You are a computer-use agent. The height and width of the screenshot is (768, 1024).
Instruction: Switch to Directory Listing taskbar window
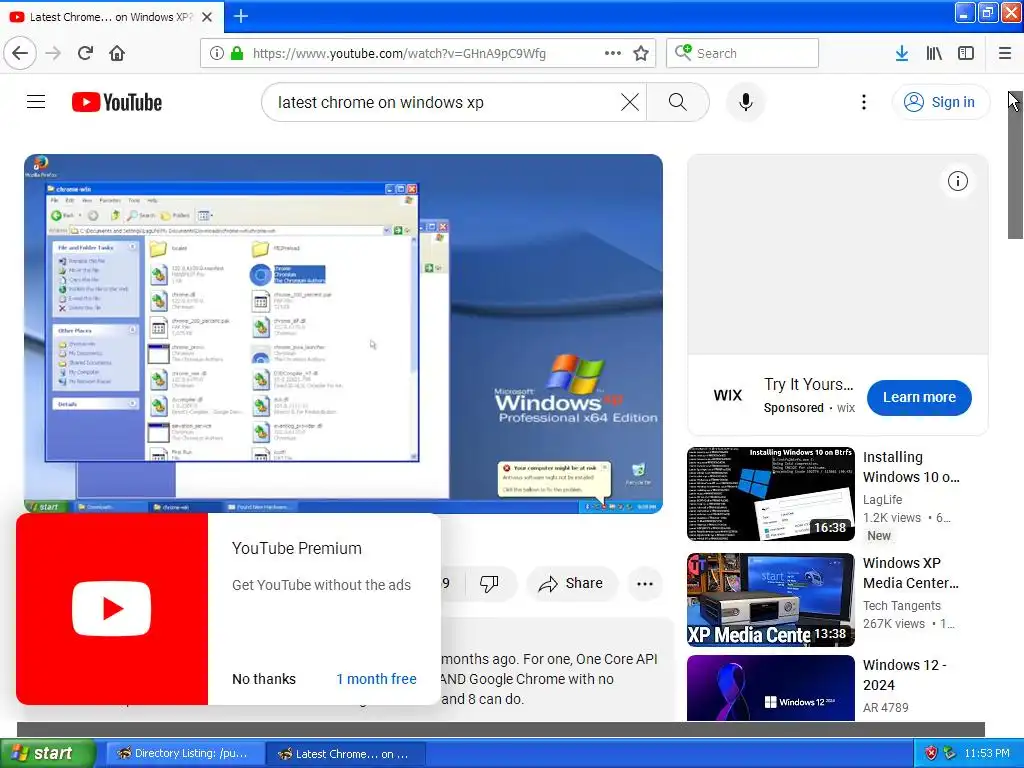184,753
